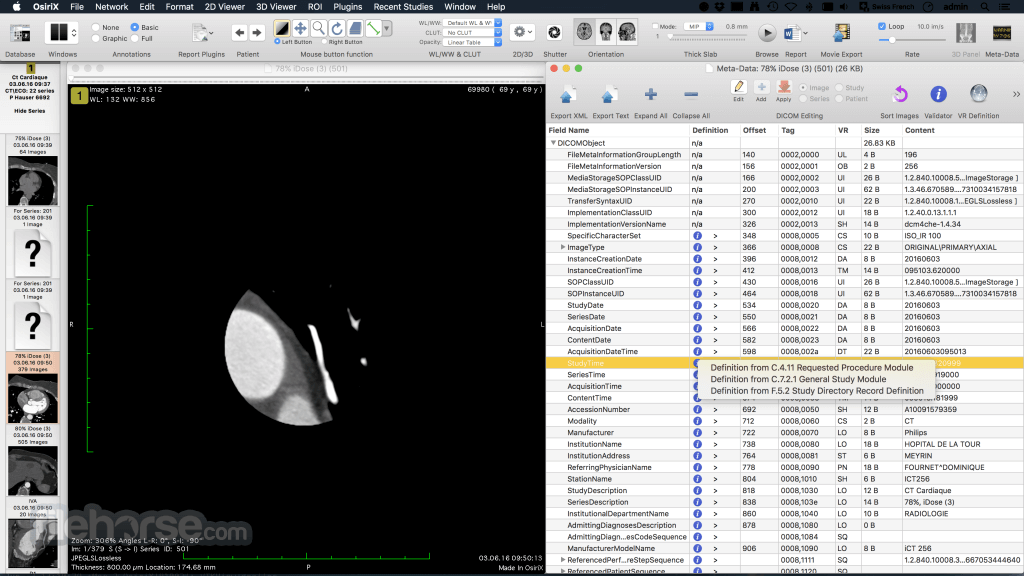1024x576 pixels.
Task: Click the Collapse All button
Action: (x=691, y=95)
